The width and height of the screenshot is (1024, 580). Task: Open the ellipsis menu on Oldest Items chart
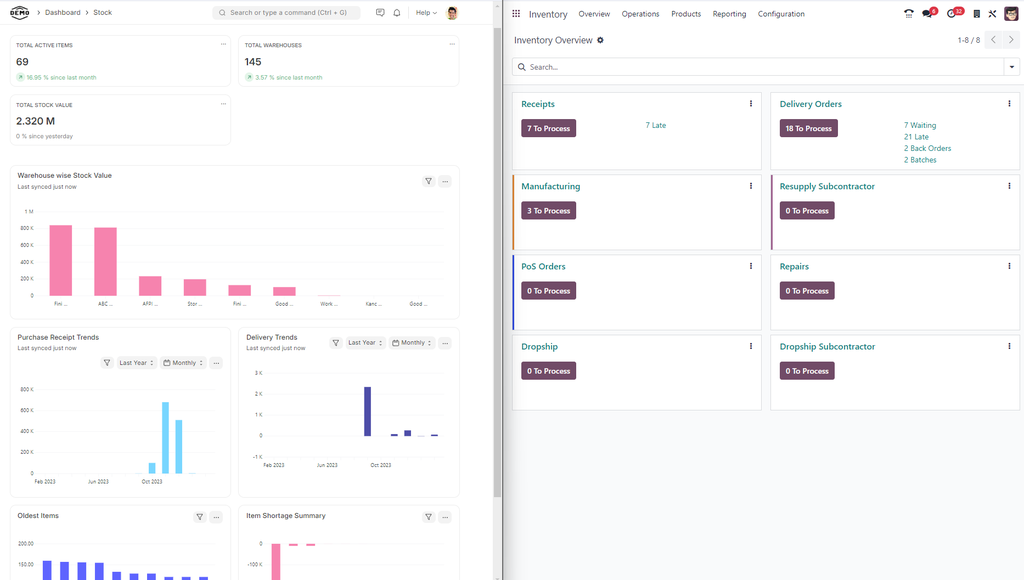(216, 517)
